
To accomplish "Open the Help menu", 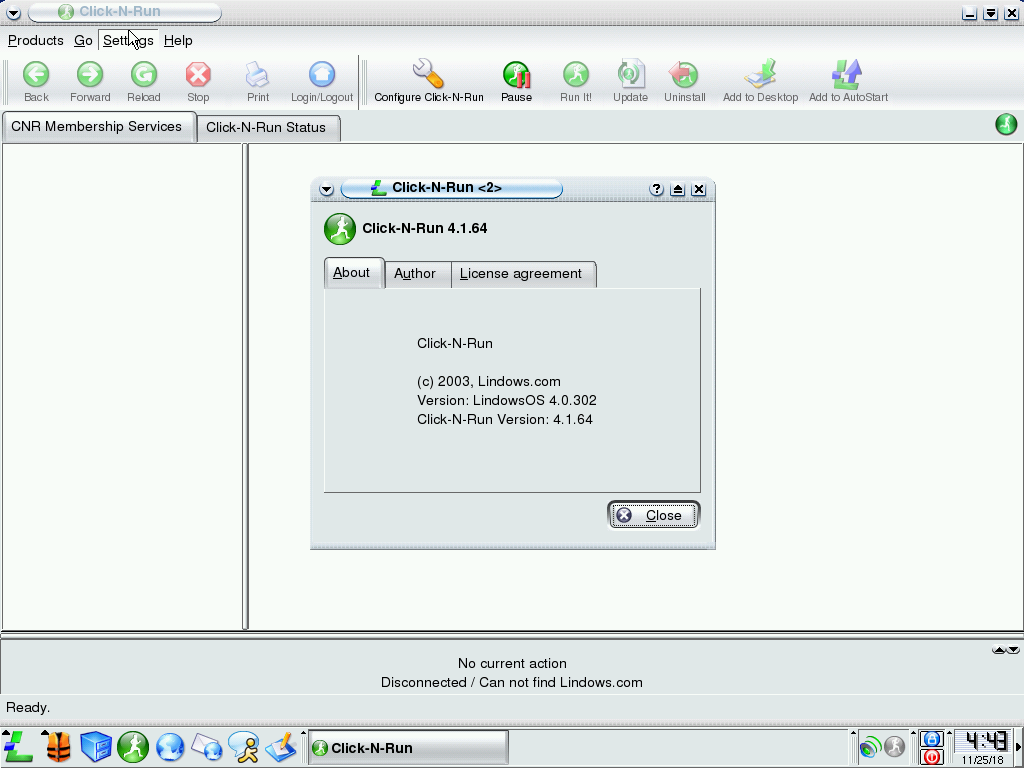I will coord(178,40).
